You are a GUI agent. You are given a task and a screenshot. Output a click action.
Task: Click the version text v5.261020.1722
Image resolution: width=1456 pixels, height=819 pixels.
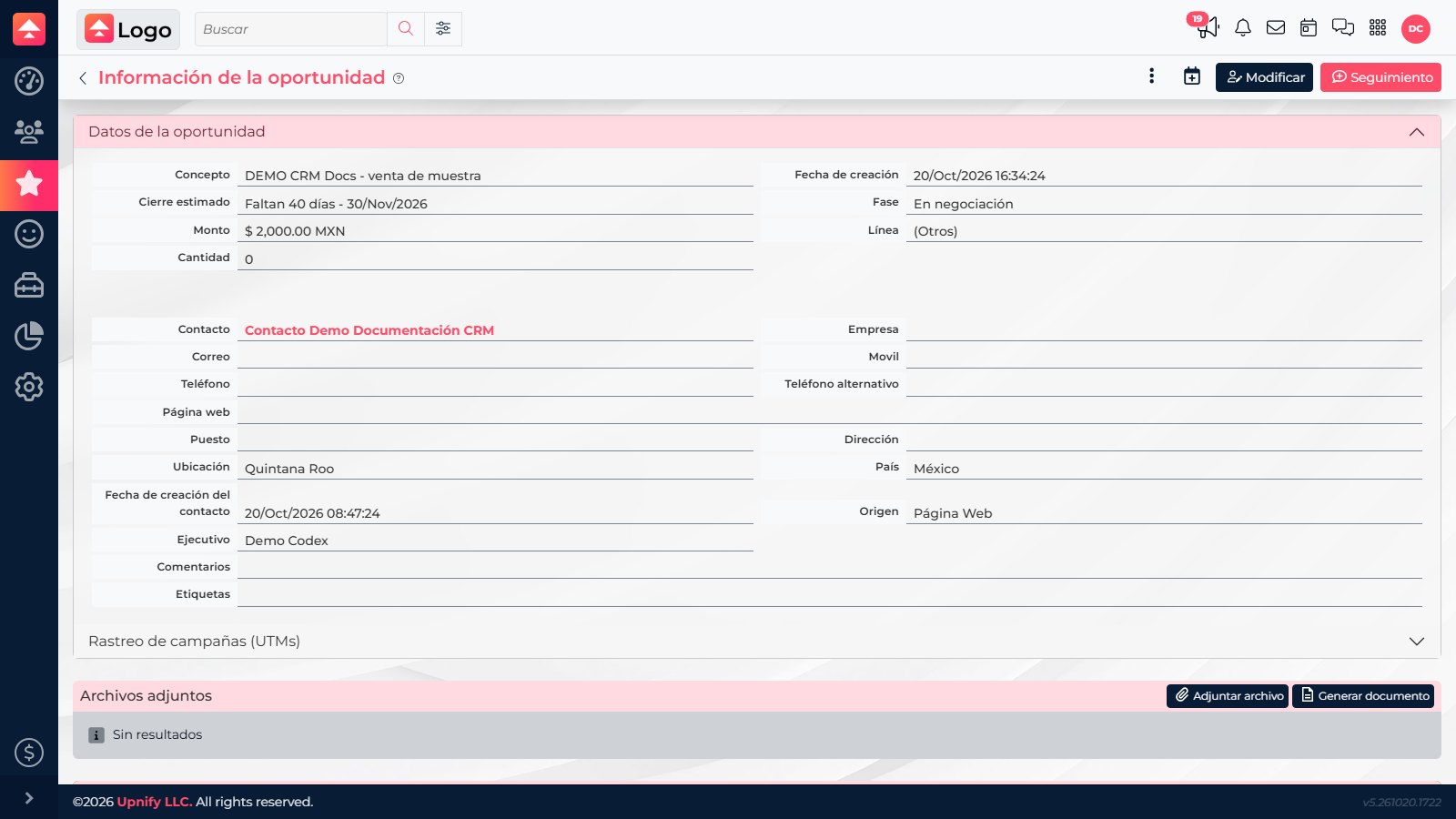(x=1401, y=803)
